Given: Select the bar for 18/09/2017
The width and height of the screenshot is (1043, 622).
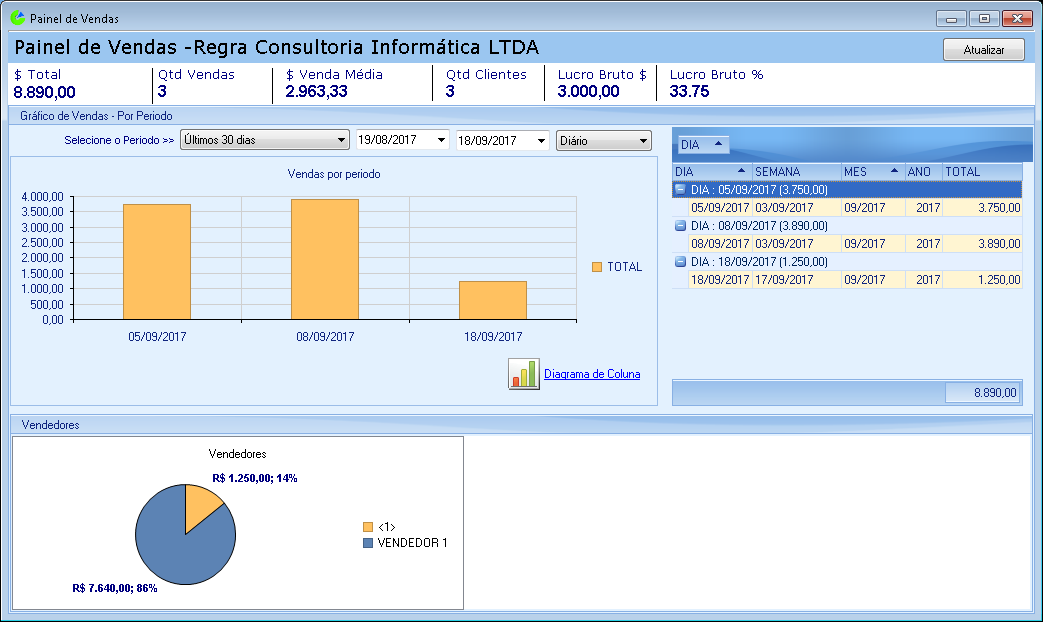Looking at the screenshot, I should coord(493,301).
